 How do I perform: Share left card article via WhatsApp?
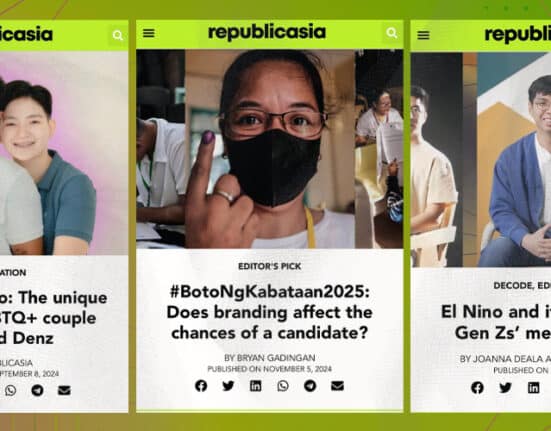11,390
